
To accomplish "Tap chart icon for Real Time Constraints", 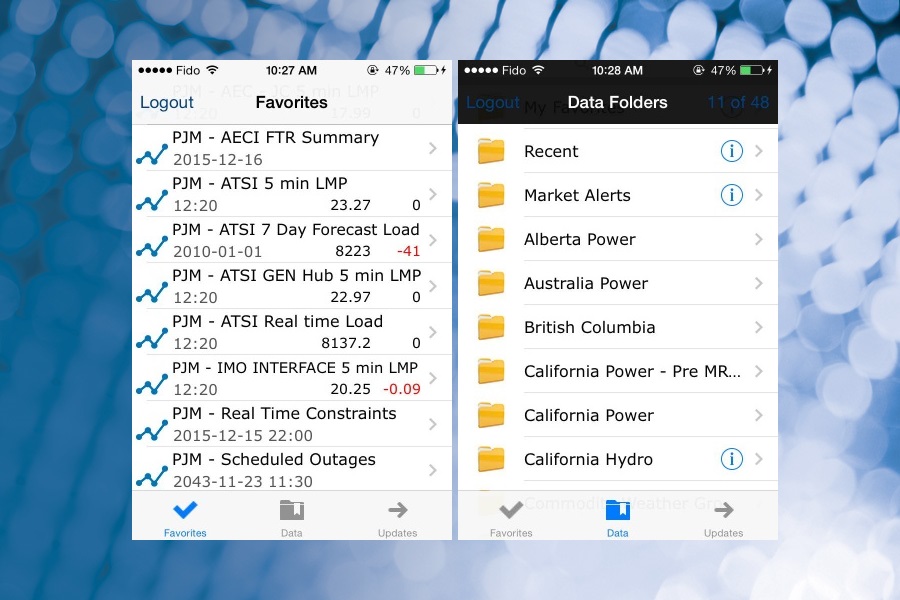I will [152, 429].
